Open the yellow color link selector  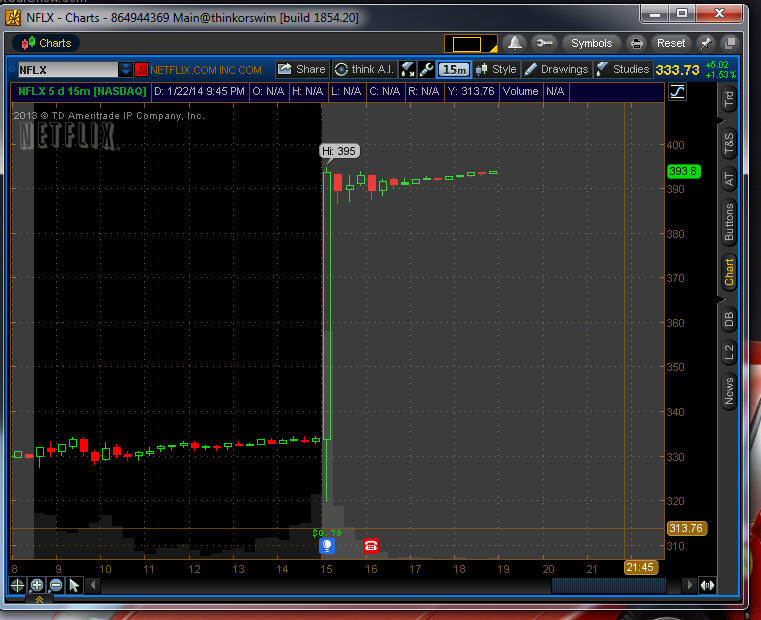pos(471,44)
